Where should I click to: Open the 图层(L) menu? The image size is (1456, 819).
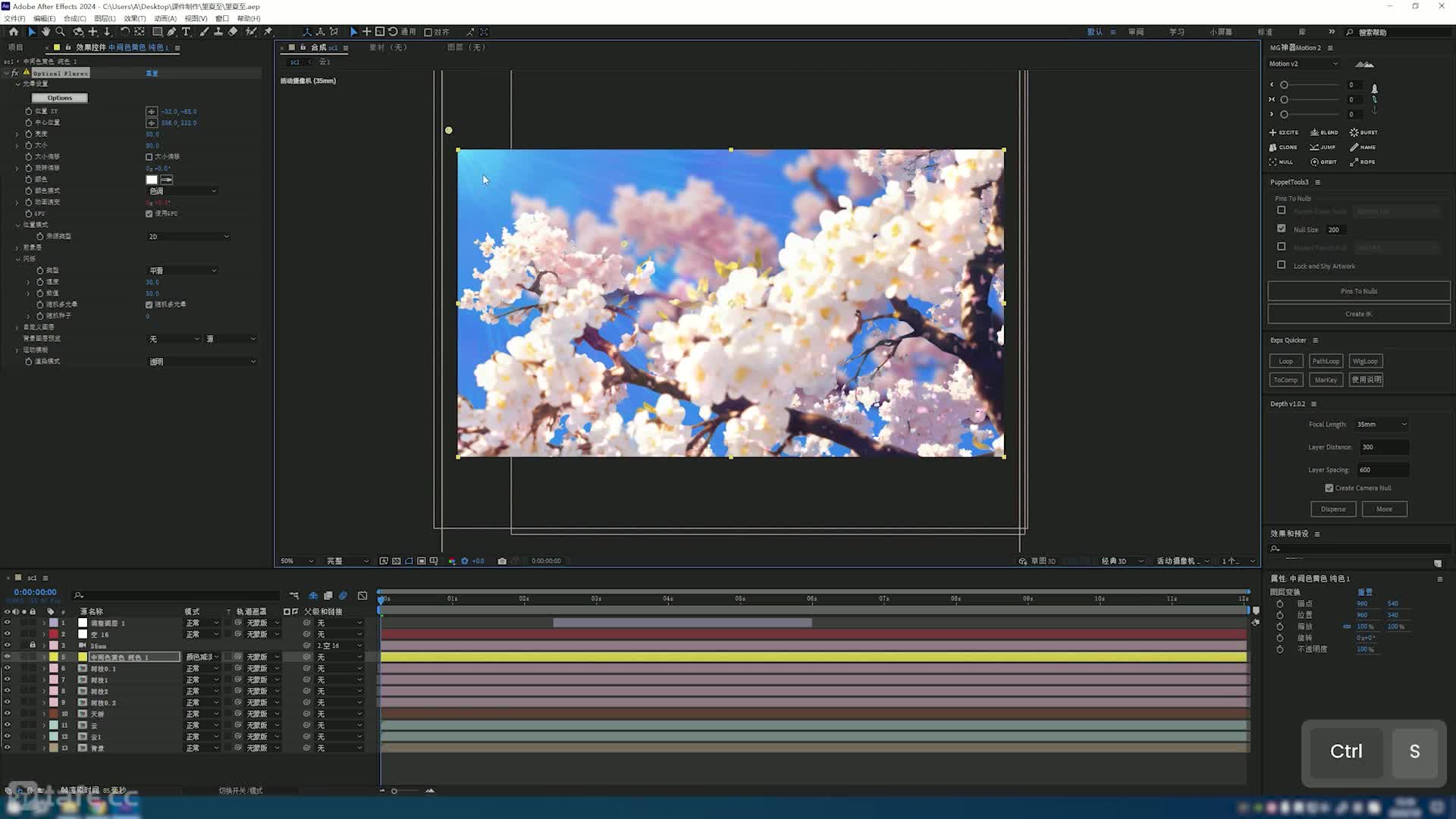point(105,18)
